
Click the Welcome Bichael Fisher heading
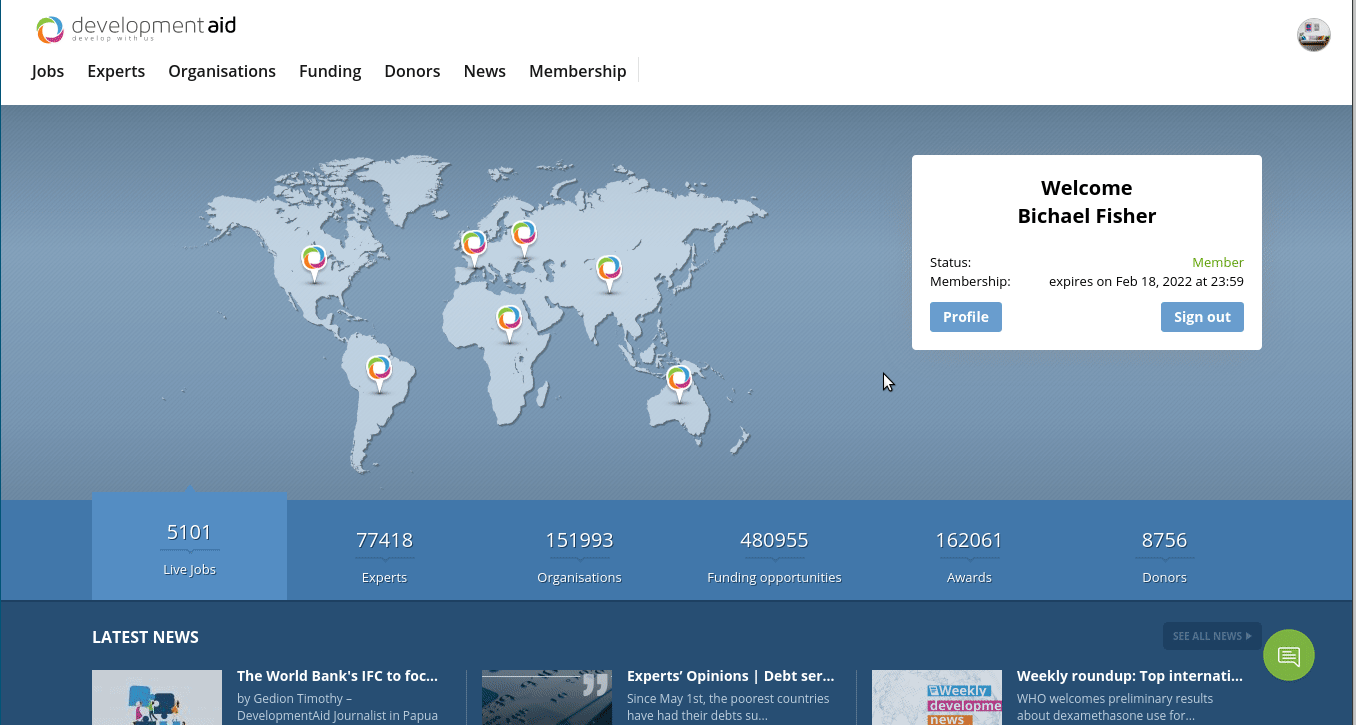[x=1087, y=202]
